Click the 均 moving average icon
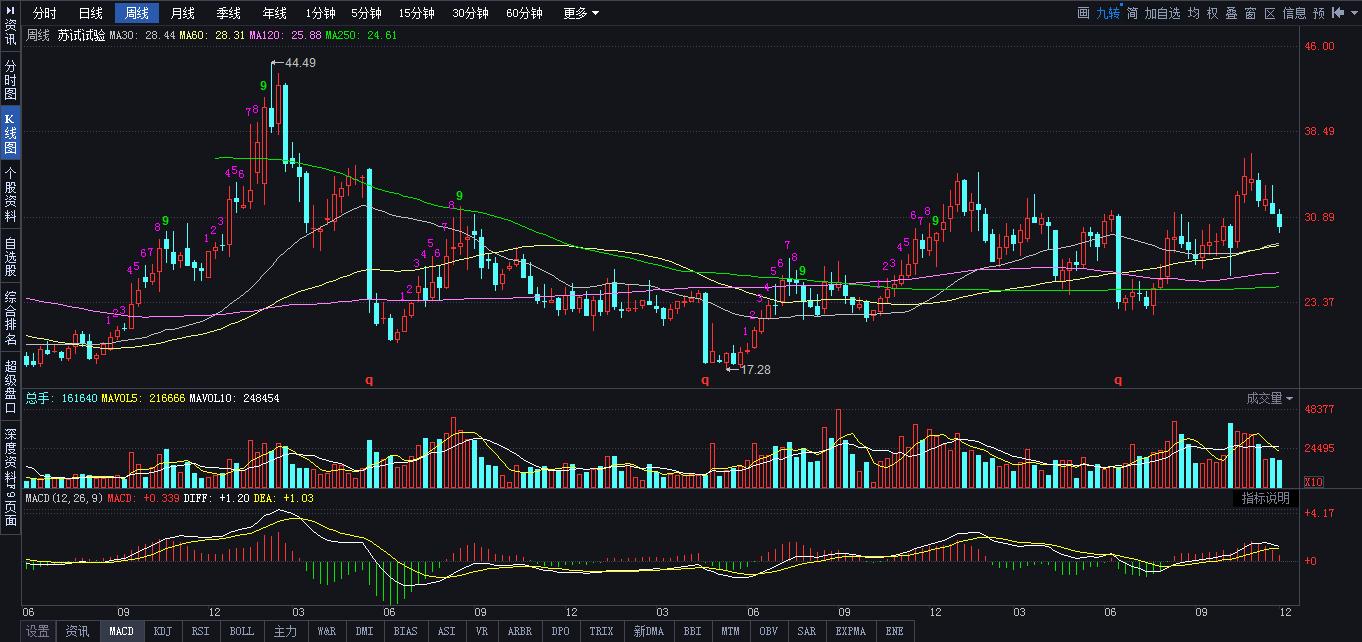The height and width of the screenshot is (642, 1362). click(1195, 12)
